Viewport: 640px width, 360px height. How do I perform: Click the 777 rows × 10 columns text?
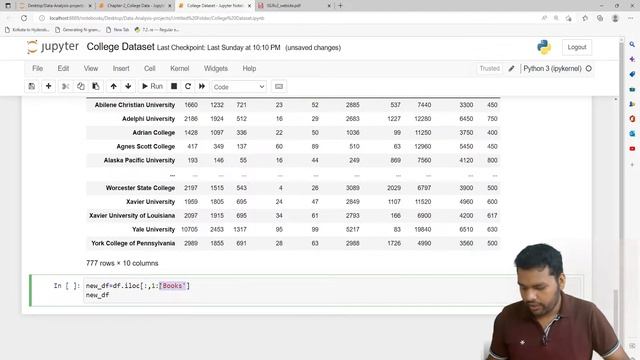122,263
